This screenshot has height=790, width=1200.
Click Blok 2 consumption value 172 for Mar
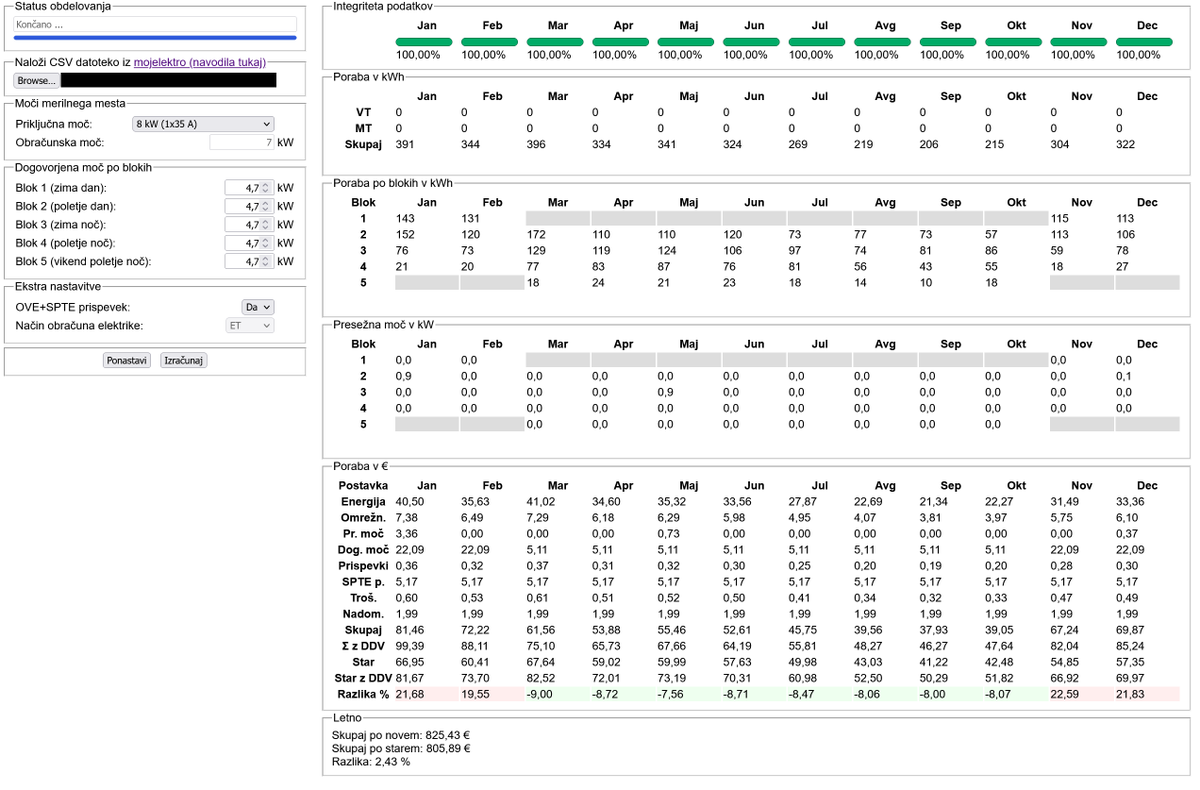(537, 235)
